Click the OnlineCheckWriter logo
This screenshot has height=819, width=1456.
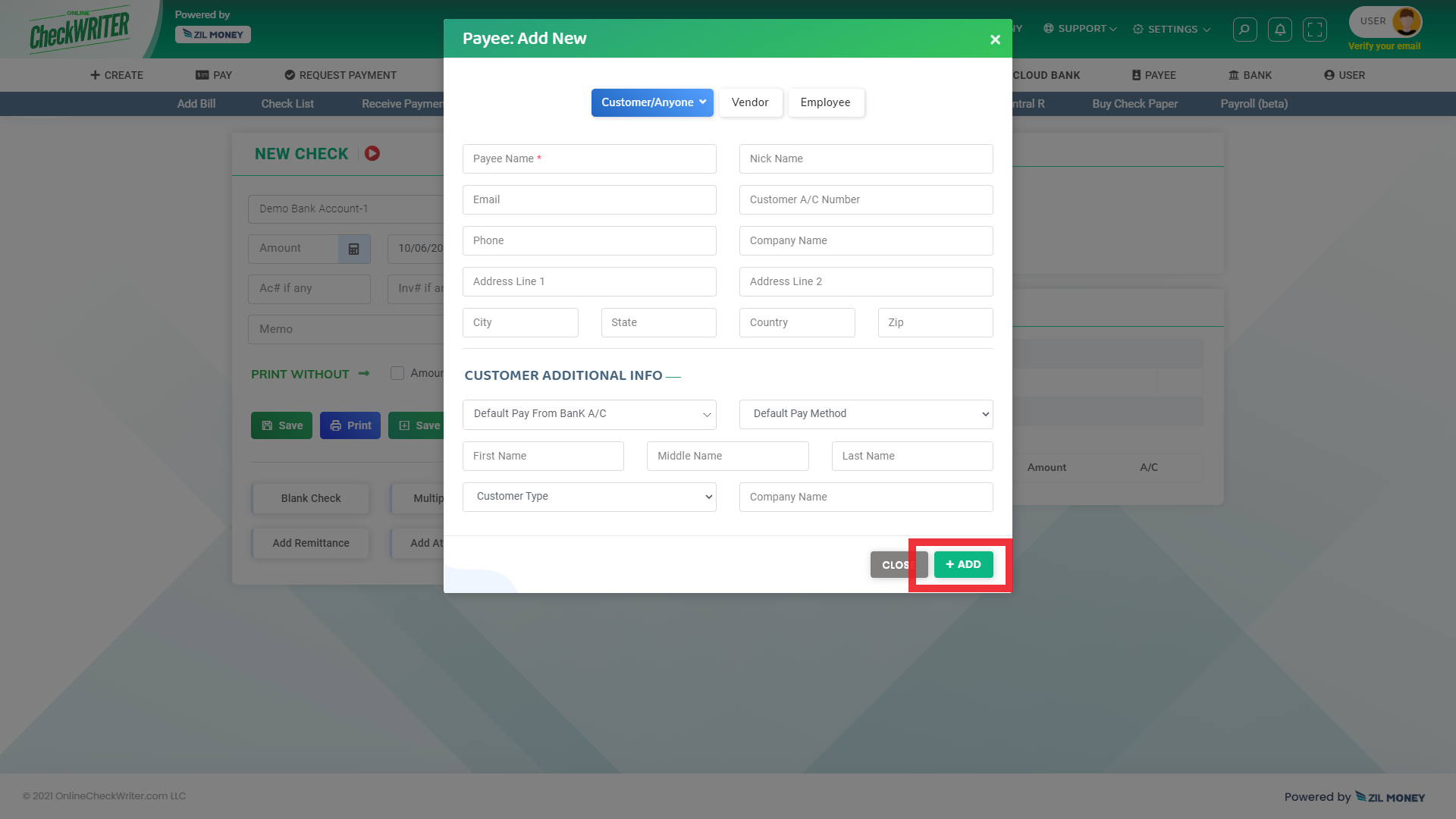(80, 30)
